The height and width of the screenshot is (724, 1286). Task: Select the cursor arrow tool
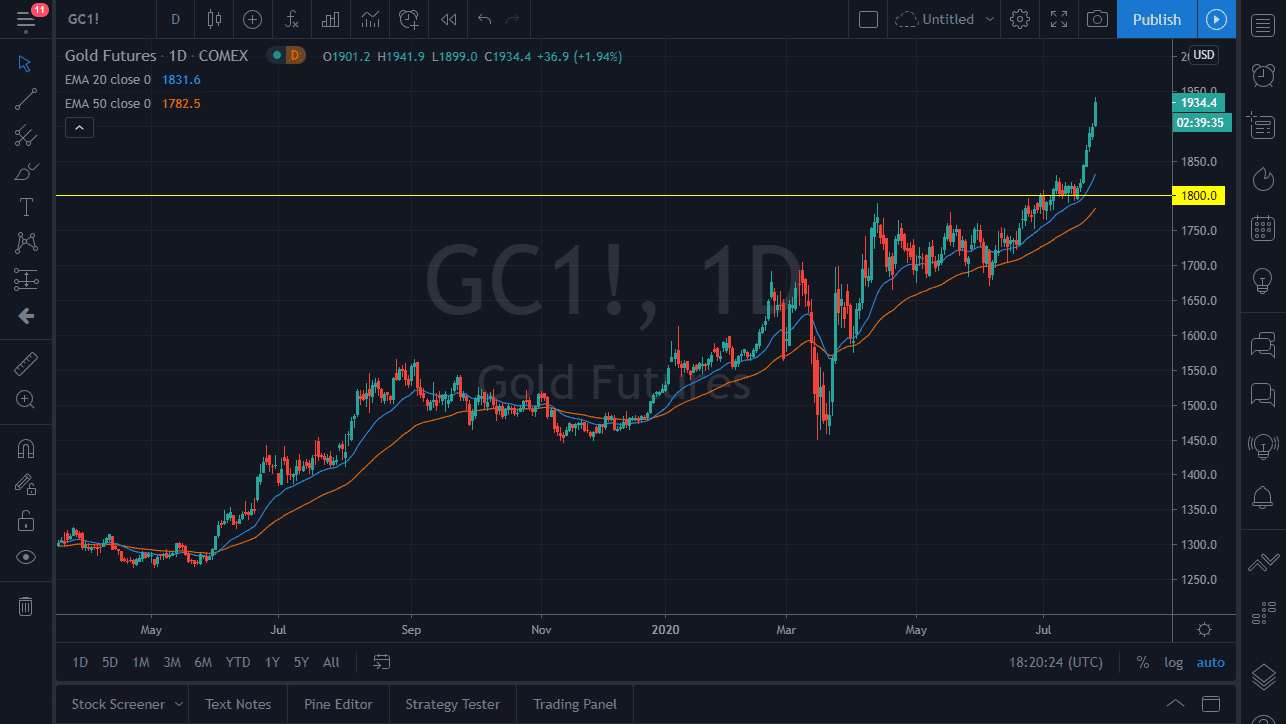tap(26, 64)
